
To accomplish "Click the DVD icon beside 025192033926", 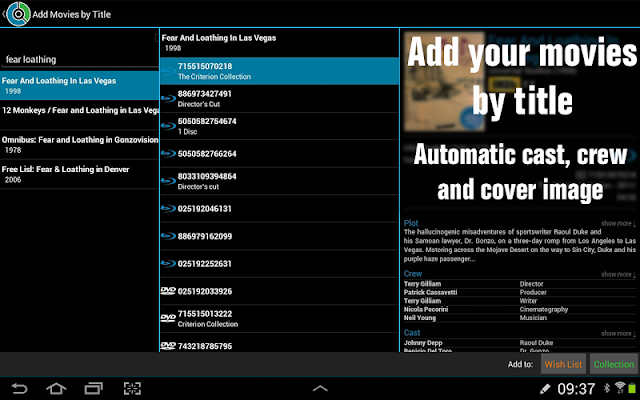I will click(168, 291).
